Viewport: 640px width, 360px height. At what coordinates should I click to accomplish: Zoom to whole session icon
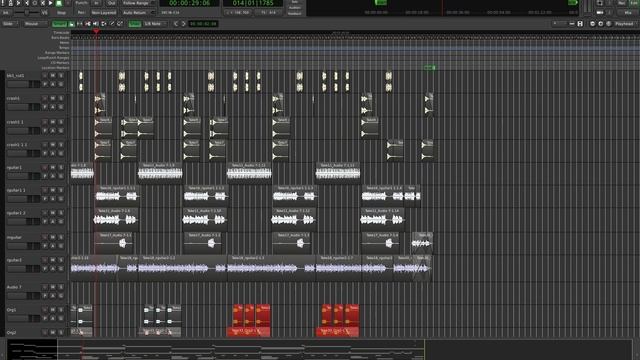(609, 24)
